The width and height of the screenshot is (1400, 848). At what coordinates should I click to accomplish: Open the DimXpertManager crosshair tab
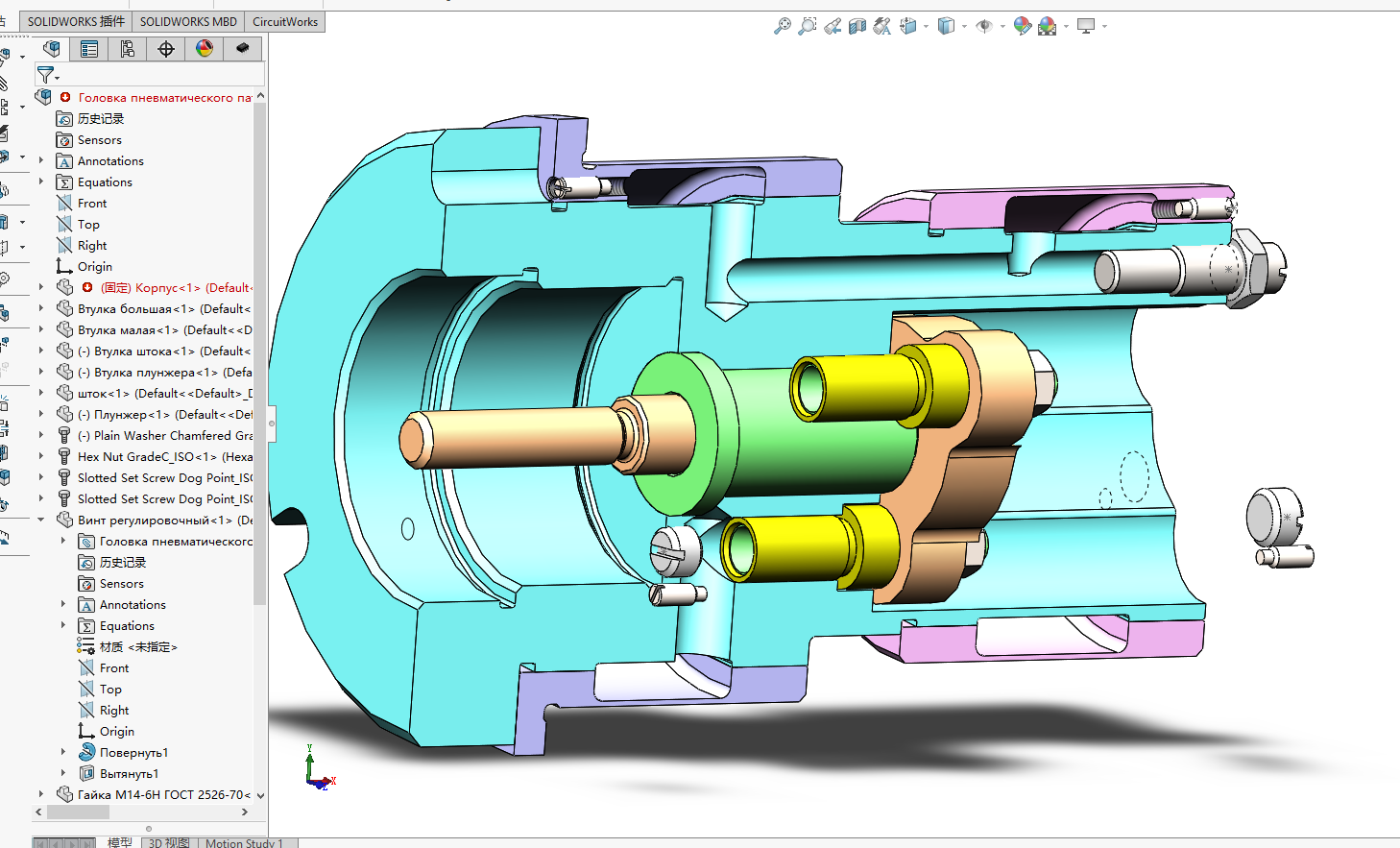(x=166, y=49)
